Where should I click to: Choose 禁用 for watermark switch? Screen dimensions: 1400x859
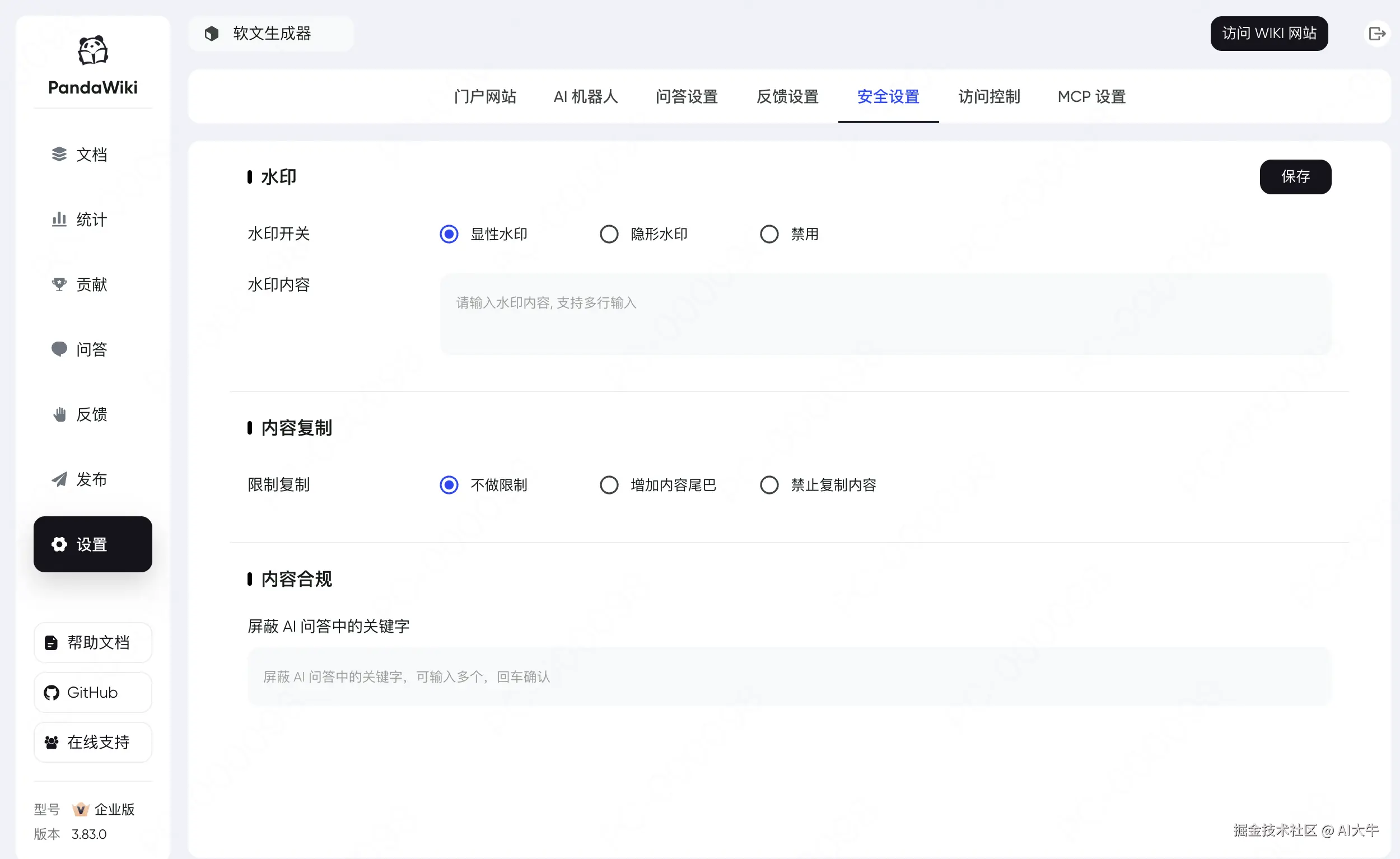point(769,234)
